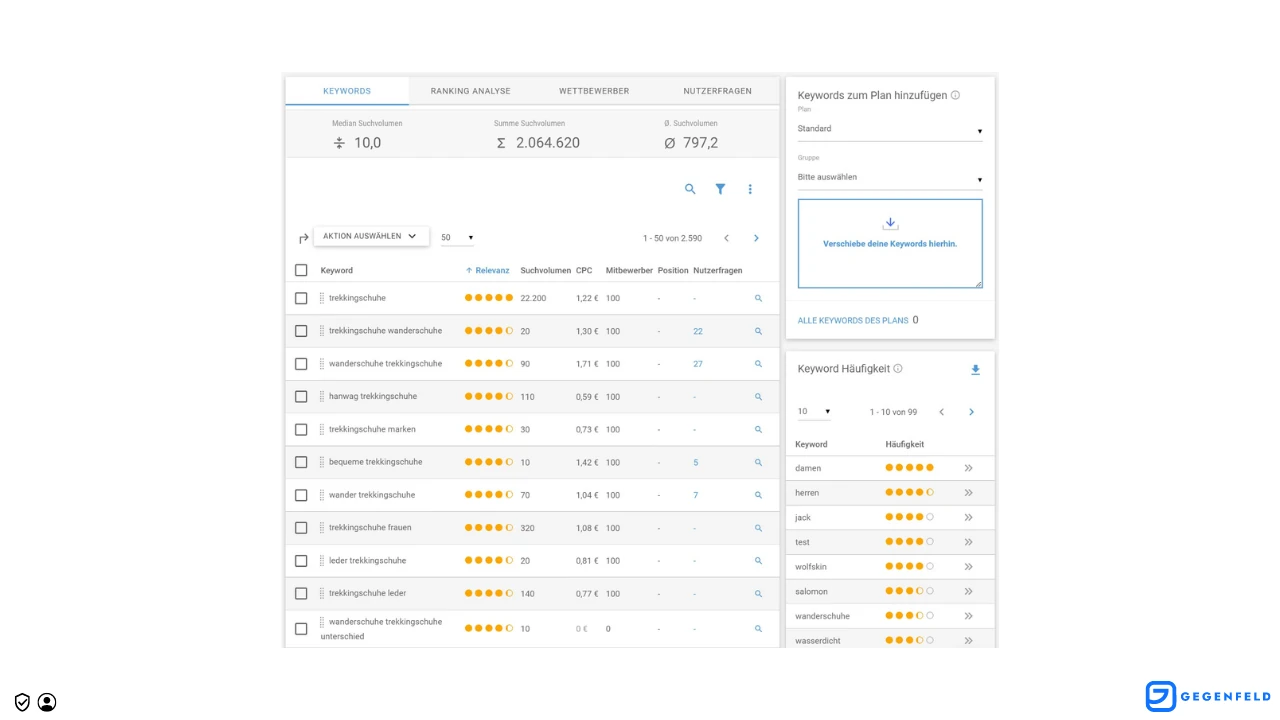Check the wanderschuhe trekkingschuhe row
Viewport: 1280px width, 720px height.
pyautogui.click(x=301, y=364)
